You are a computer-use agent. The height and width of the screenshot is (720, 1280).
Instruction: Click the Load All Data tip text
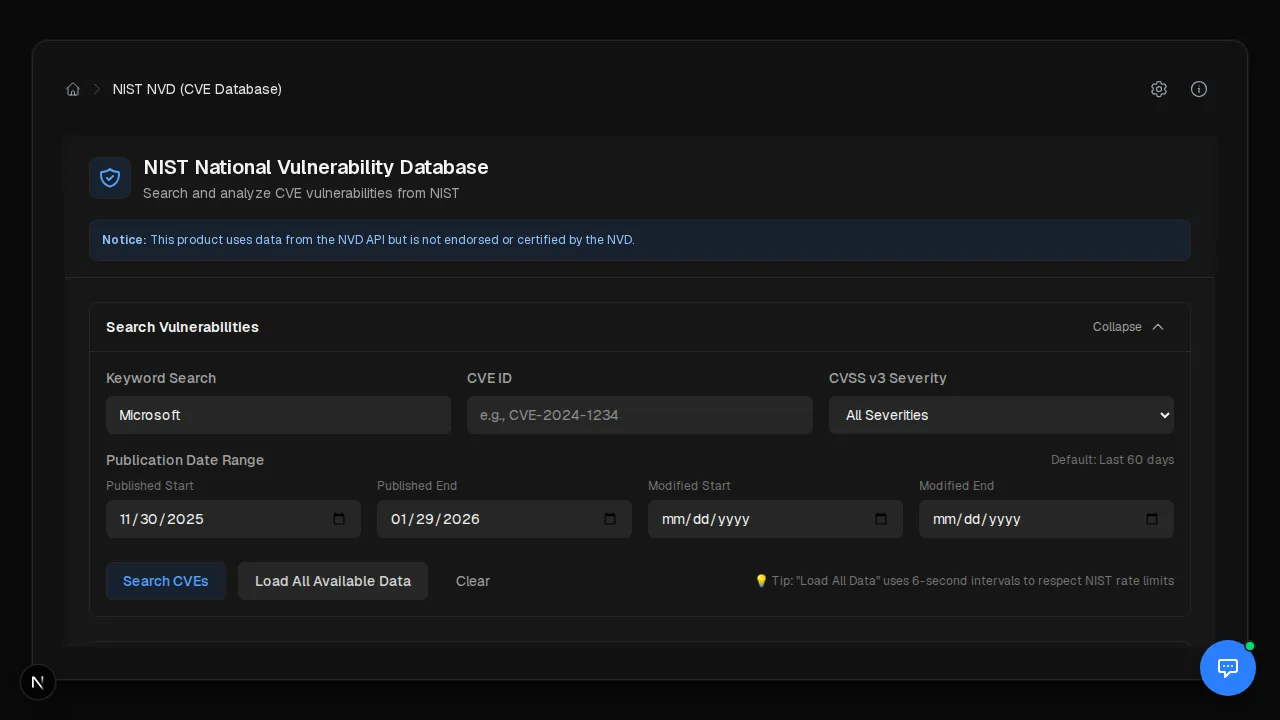964,581
